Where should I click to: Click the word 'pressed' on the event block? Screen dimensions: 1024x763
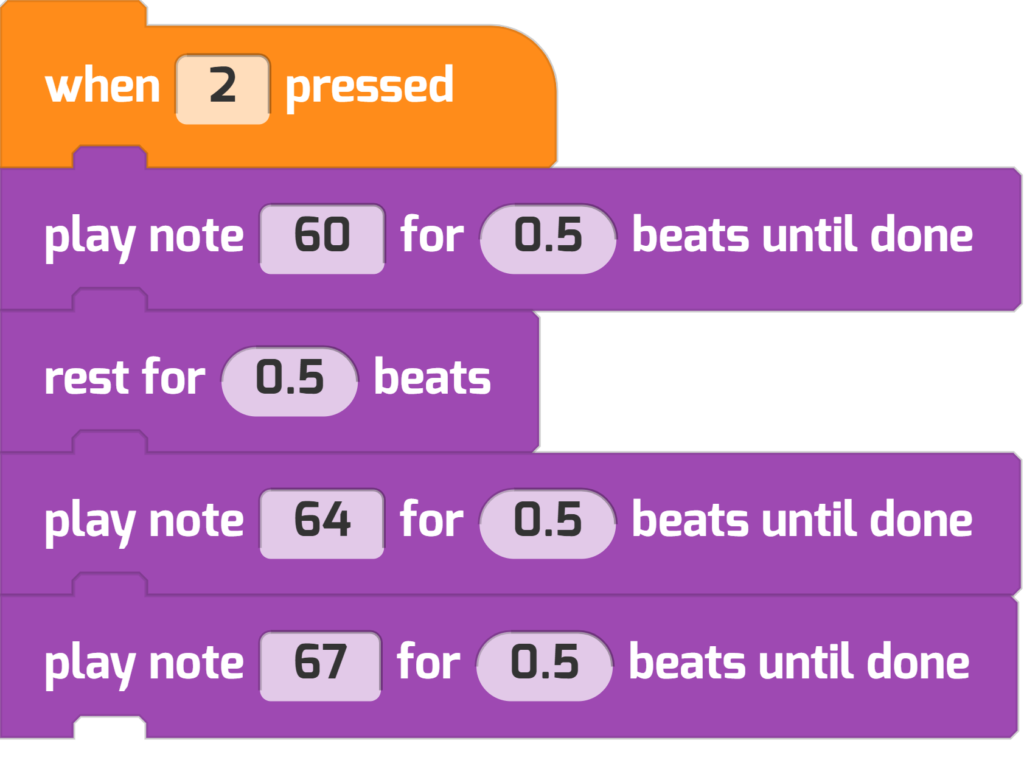[x=369, y=88]
